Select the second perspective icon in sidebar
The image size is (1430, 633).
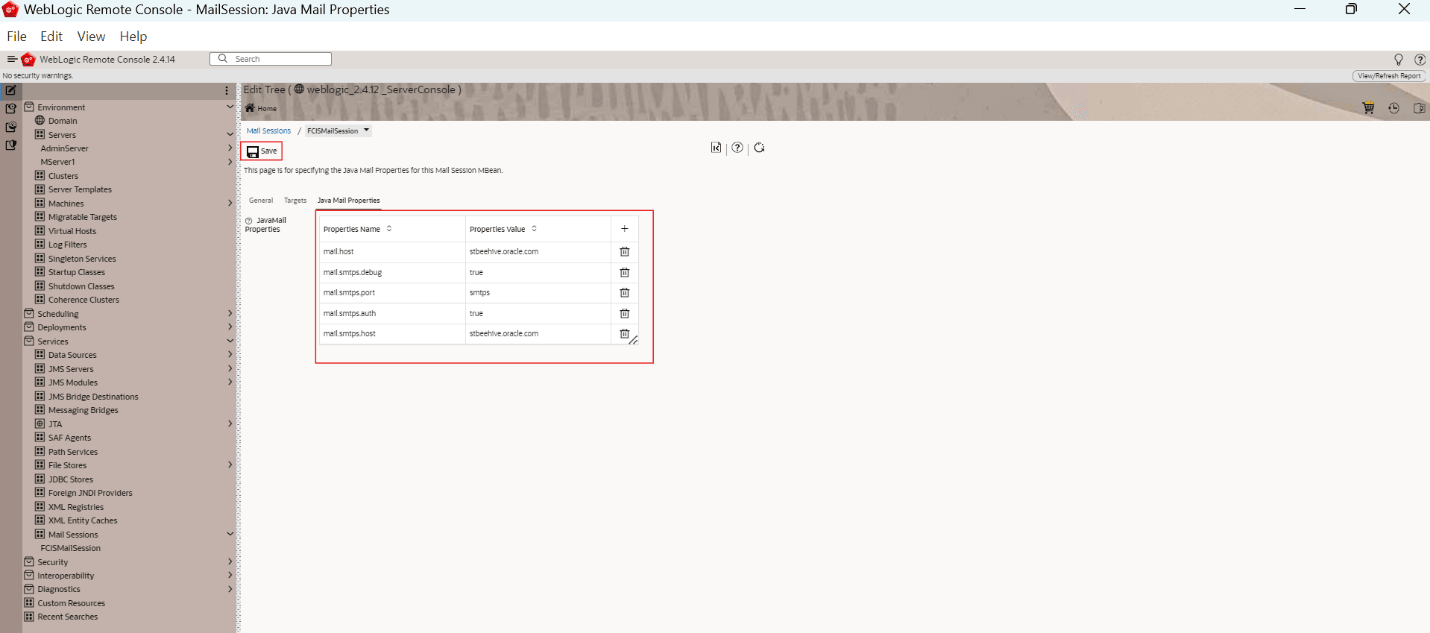(11, 109)
